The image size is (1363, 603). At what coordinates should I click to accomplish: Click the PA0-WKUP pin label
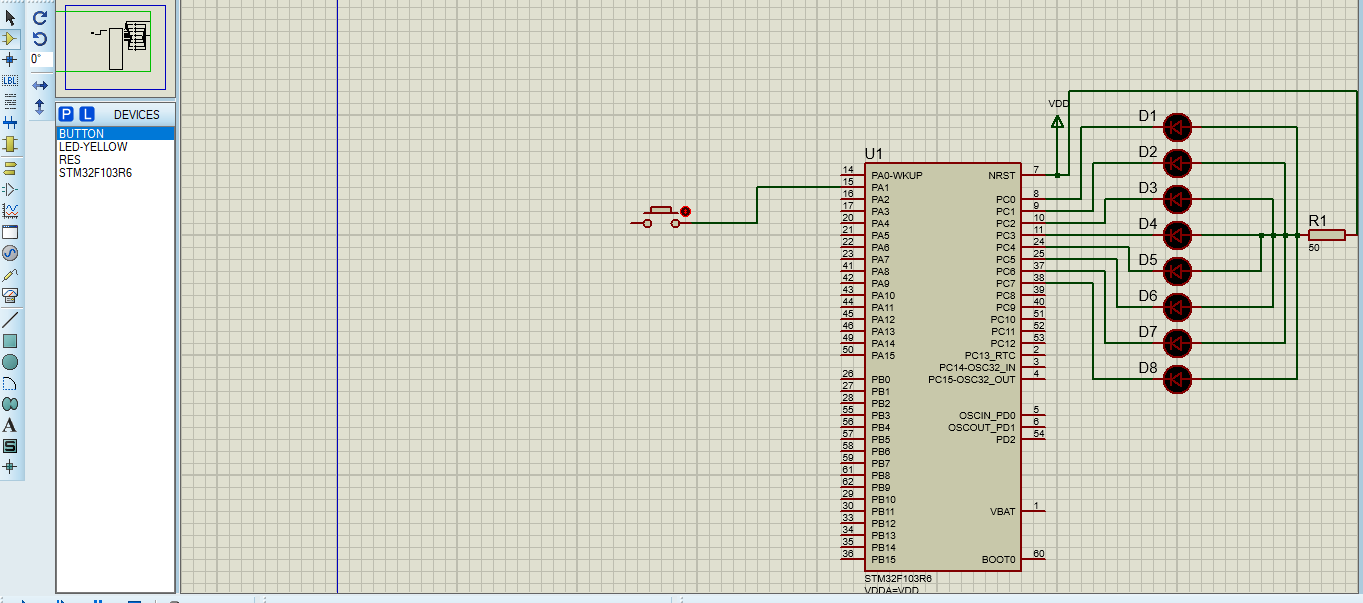pos(896,176)
